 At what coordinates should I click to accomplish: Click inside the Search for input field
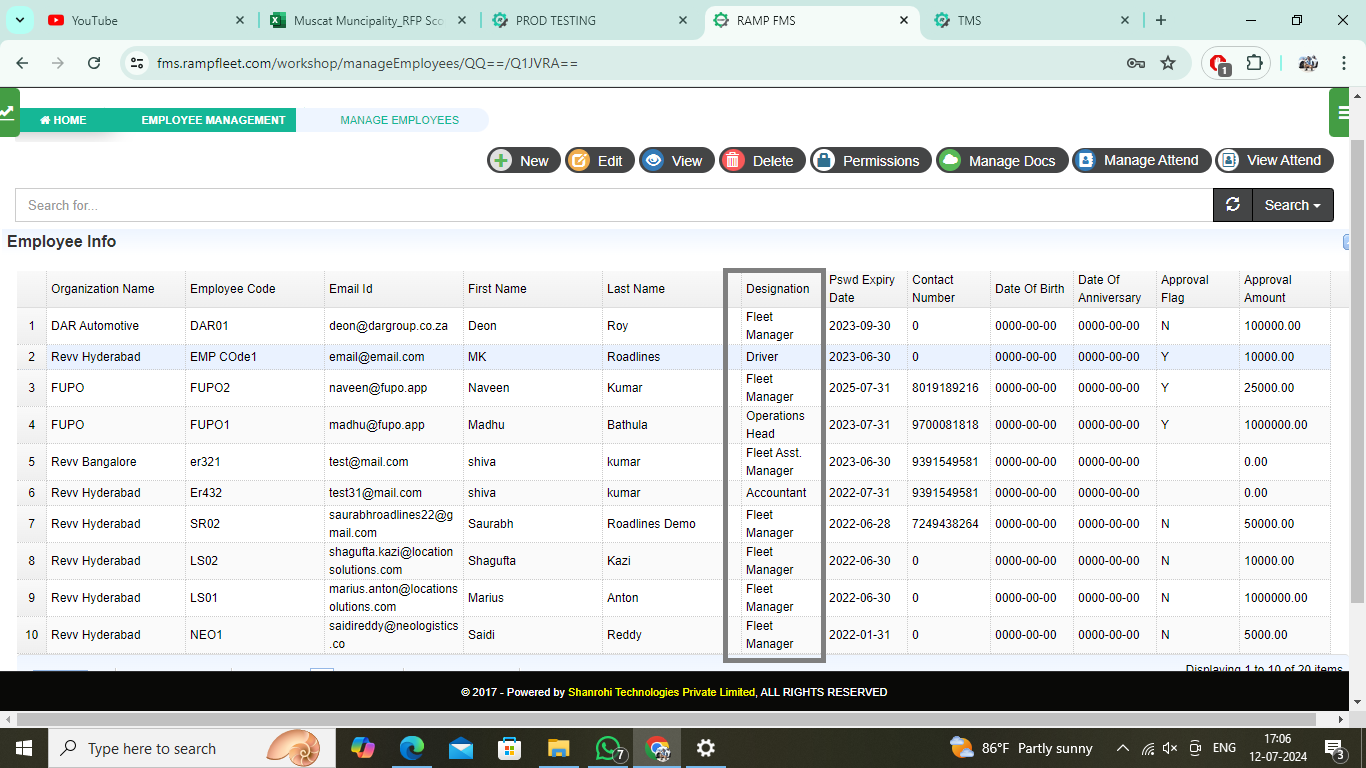[400, 204]
